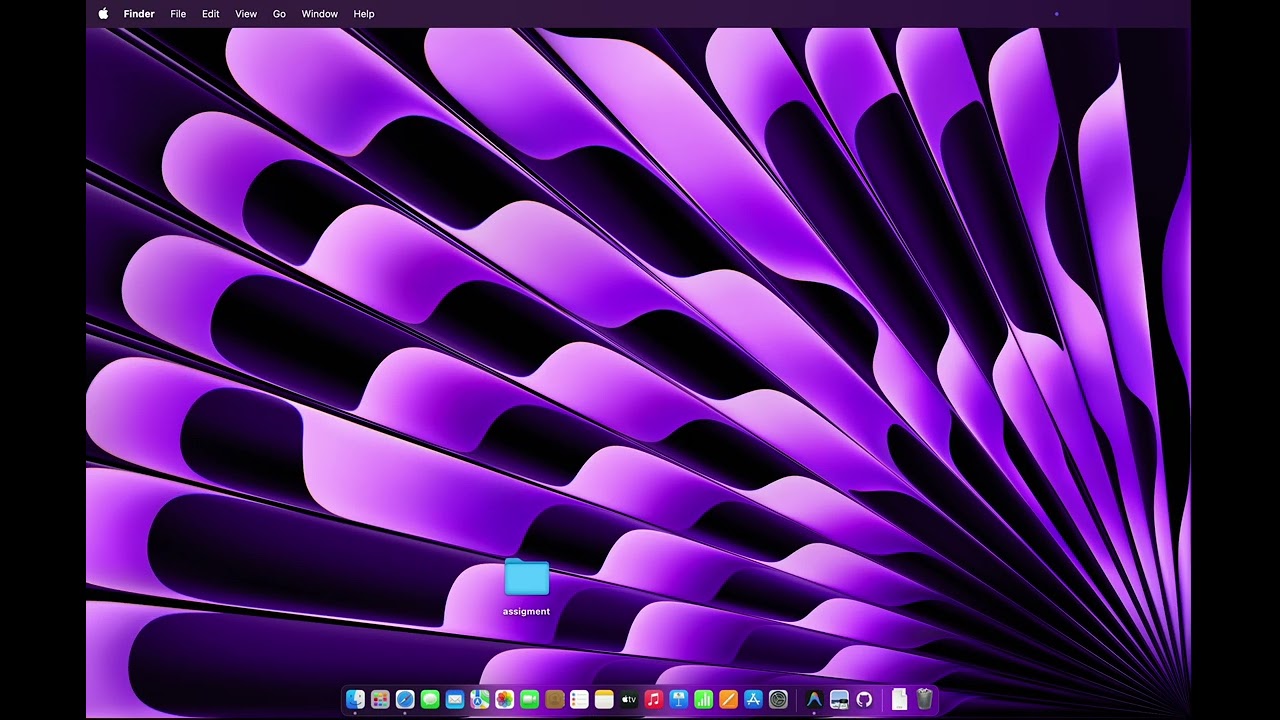The image size is (1280, 720).
Task: Open Launchpad in the Dock
Action: pyautogui.click(x=380, y=699)
